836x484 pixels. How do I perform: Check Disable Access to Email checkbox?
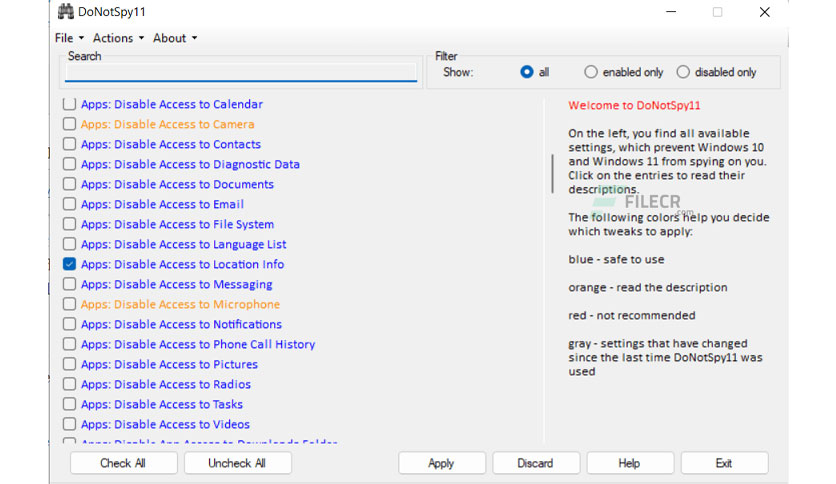[69, 204]
